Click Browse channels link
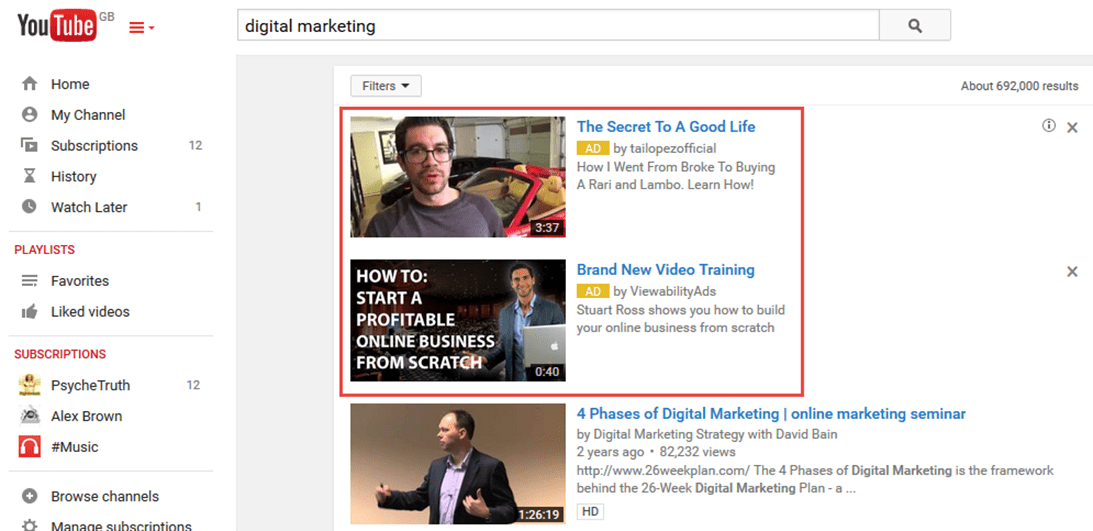Screen dimensions: 1093x531 click(x=105, y=497)
